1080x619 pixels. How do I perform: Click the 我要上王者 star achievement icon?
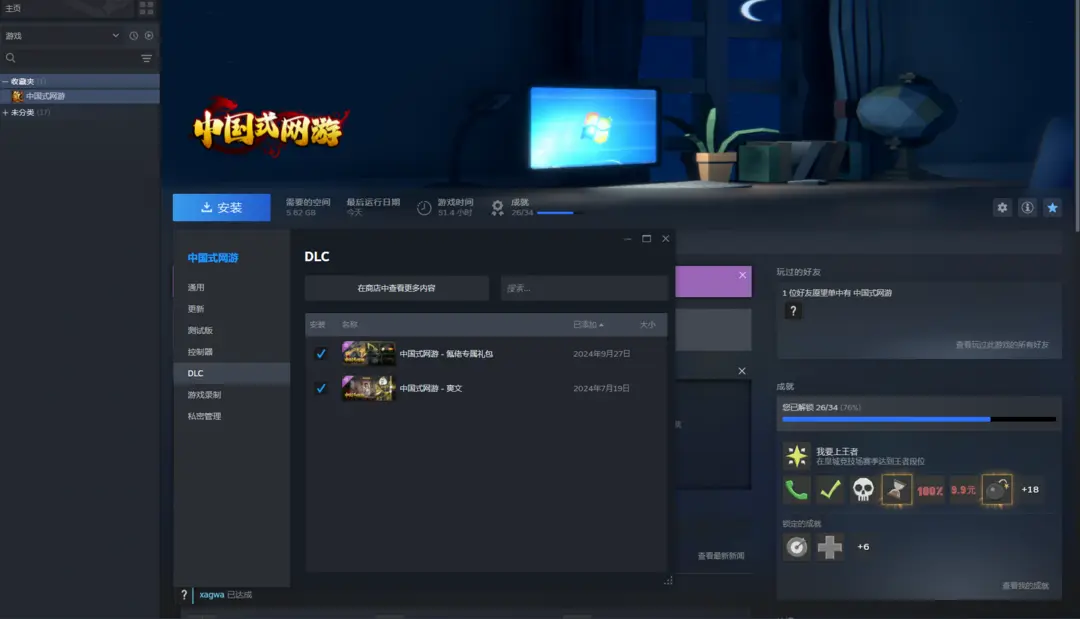tap(796, 455)
